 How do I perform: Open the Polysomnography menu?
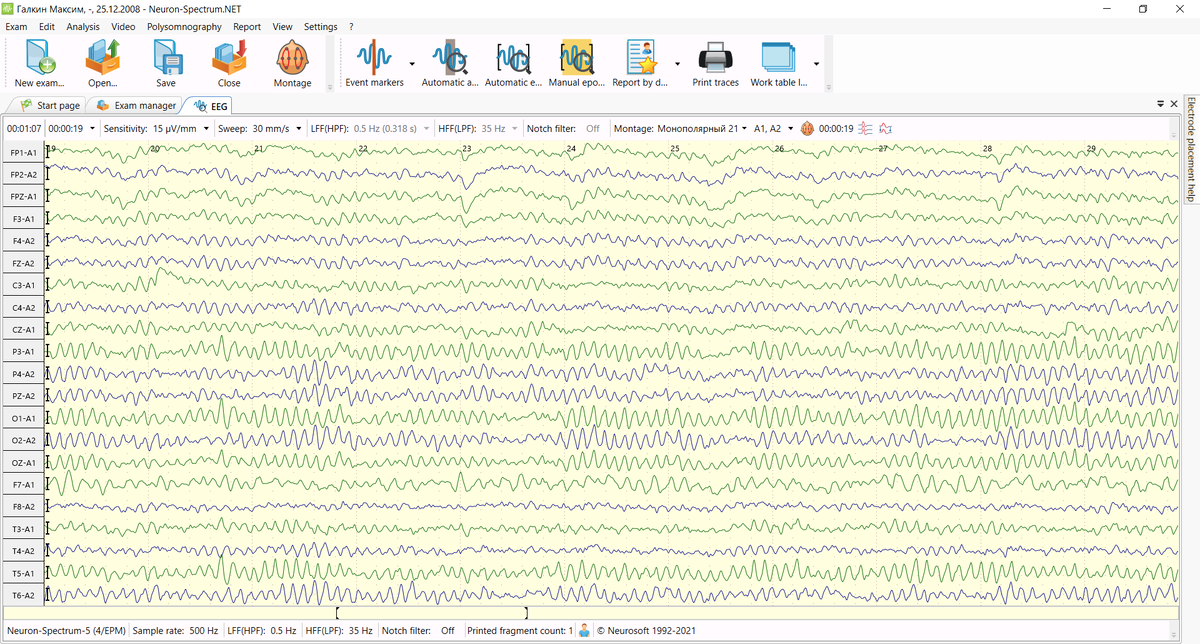[184, 27]
